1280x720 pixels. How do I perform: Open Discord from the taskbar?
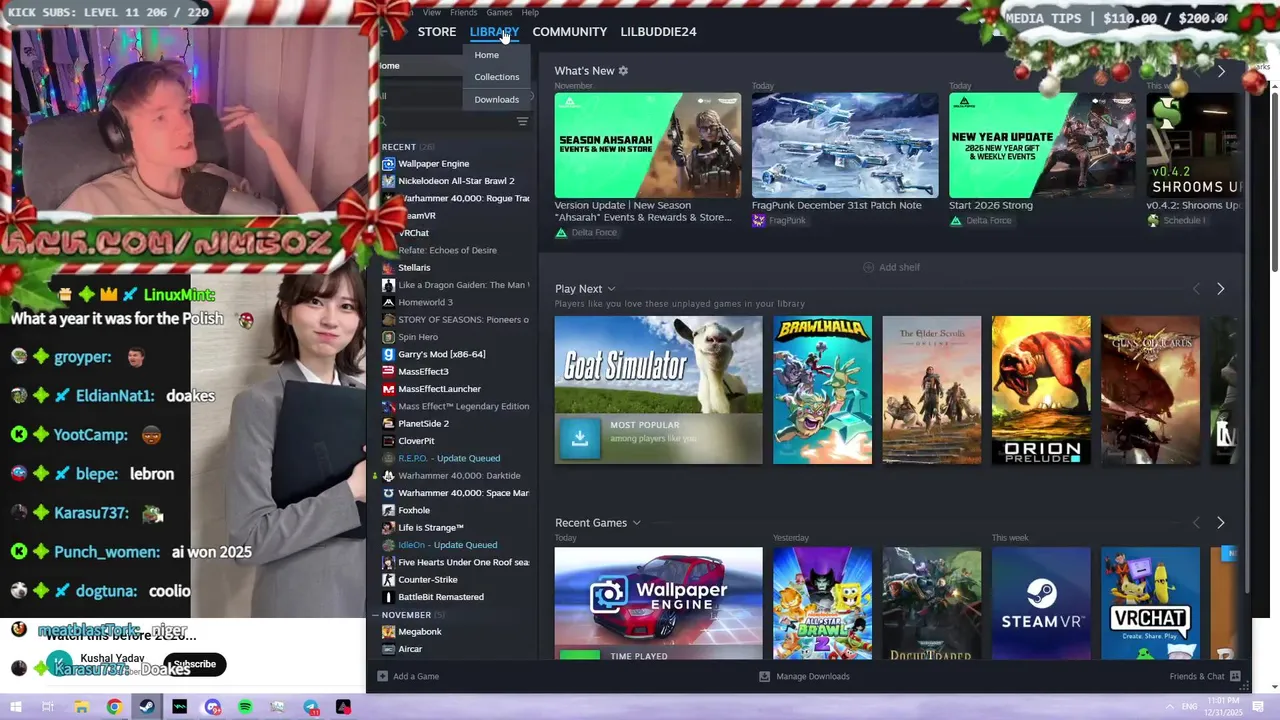212,707
